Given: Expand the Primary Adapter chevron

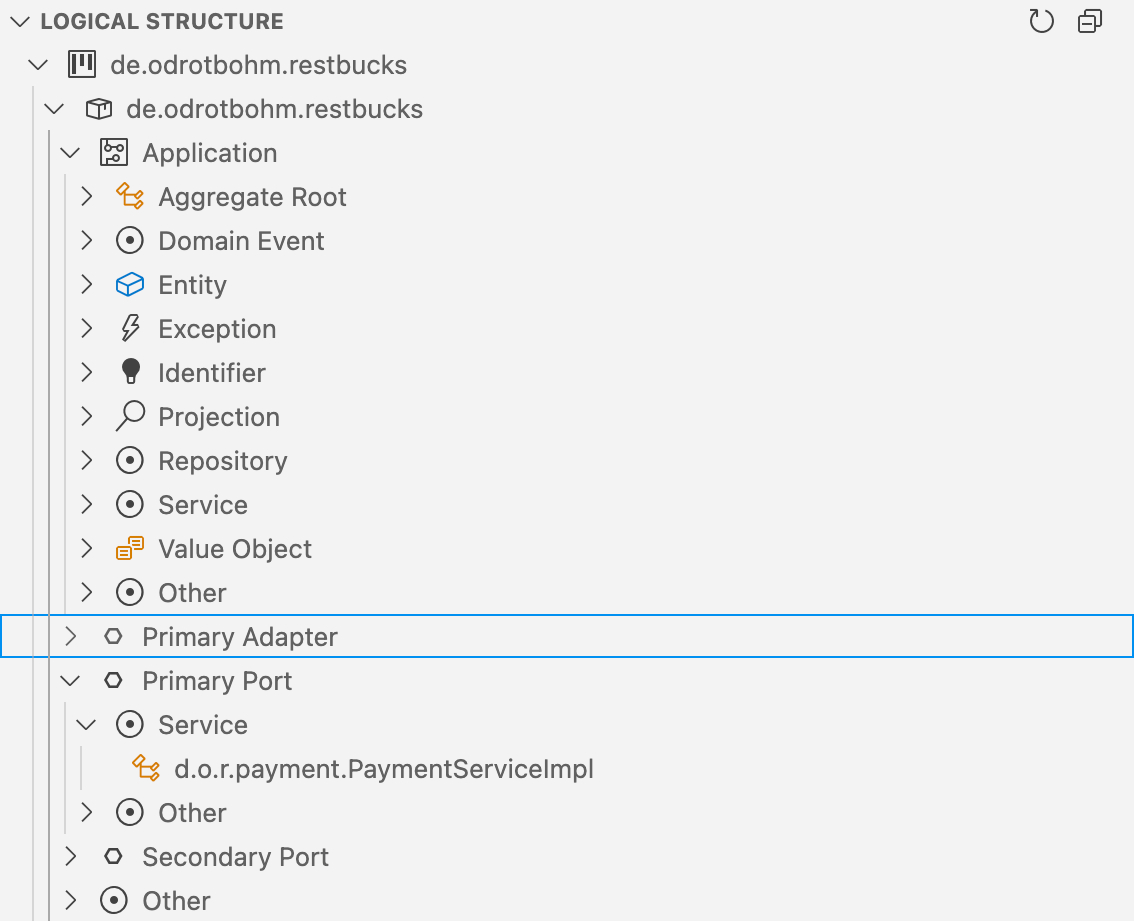Looking at the screenshot, I should click(70, 637).
